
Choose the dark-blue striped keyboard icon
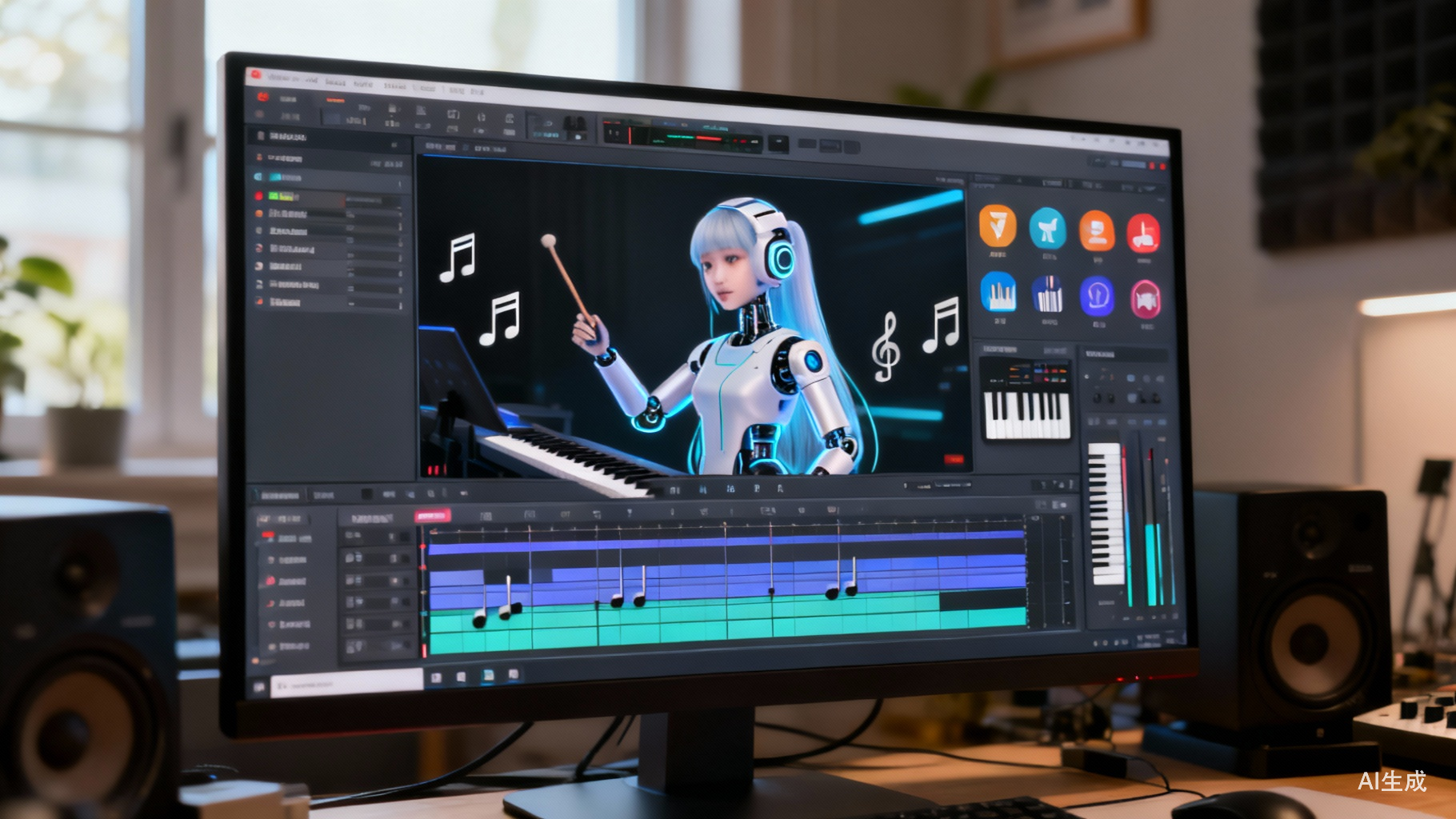click(1047, 294)
